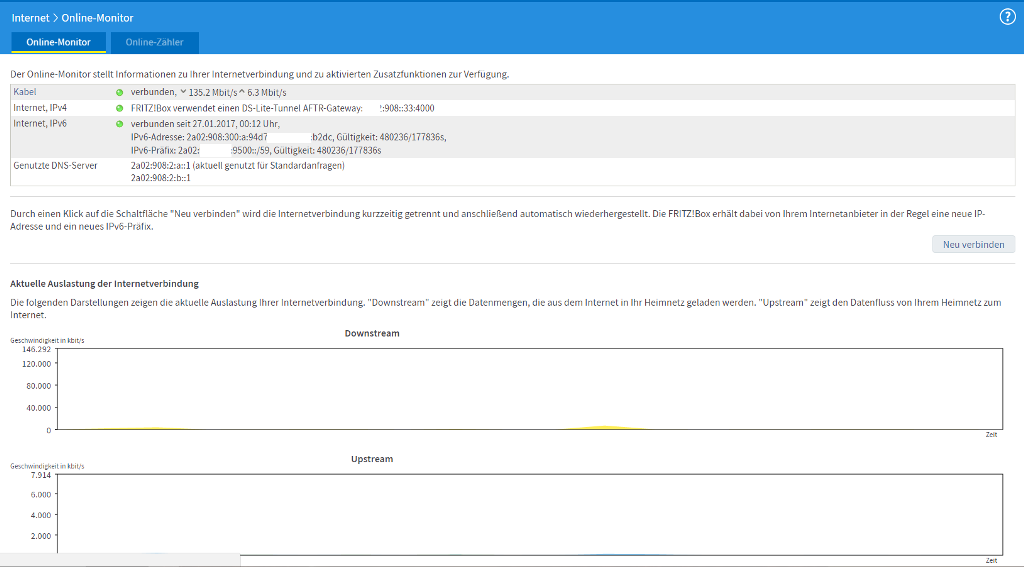The image size is (1024, 567).
Task: Click inside the Downstream graph area
Action: point(527,389)
